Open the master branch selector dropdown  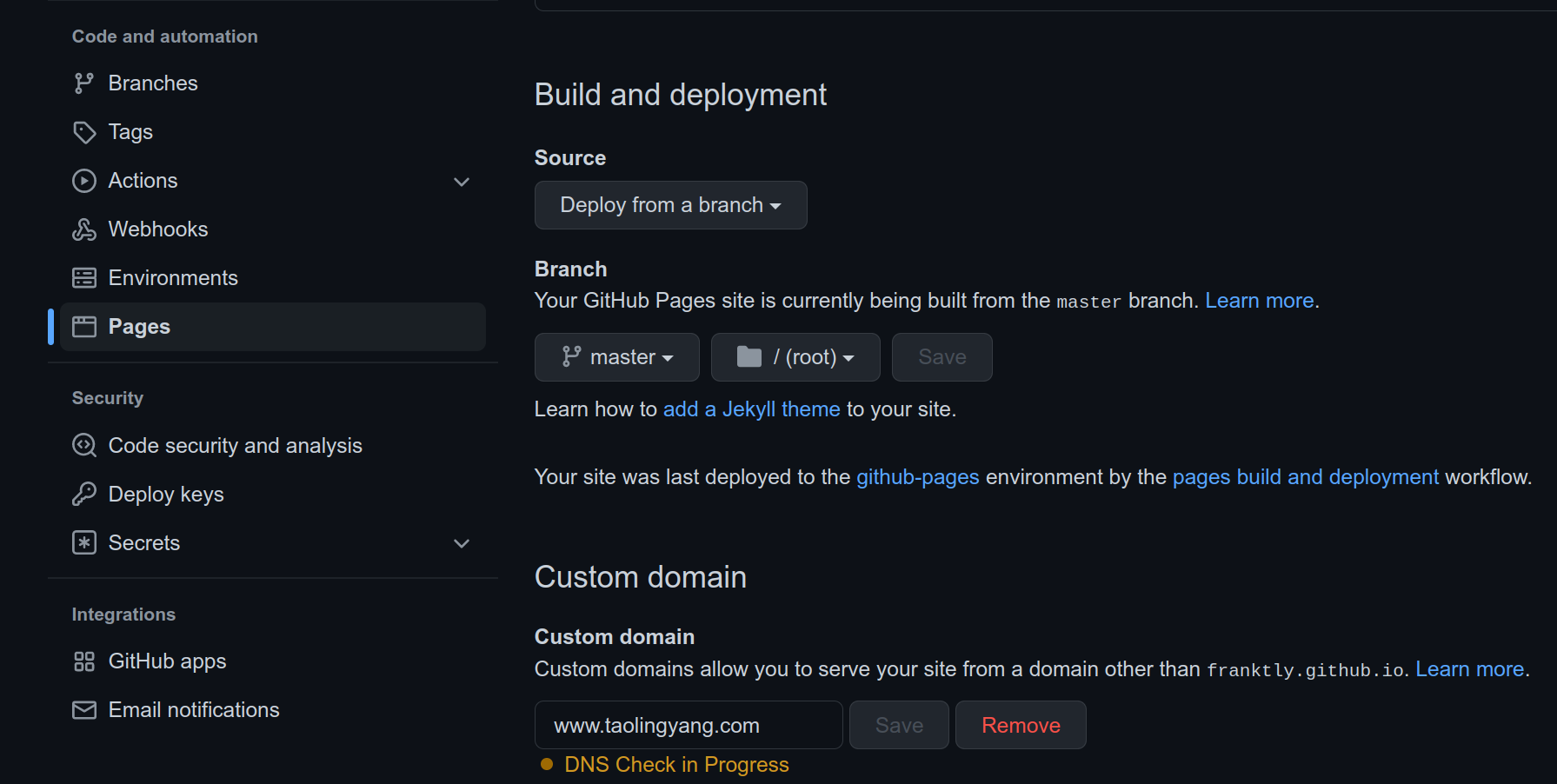[x=616, y=357]
